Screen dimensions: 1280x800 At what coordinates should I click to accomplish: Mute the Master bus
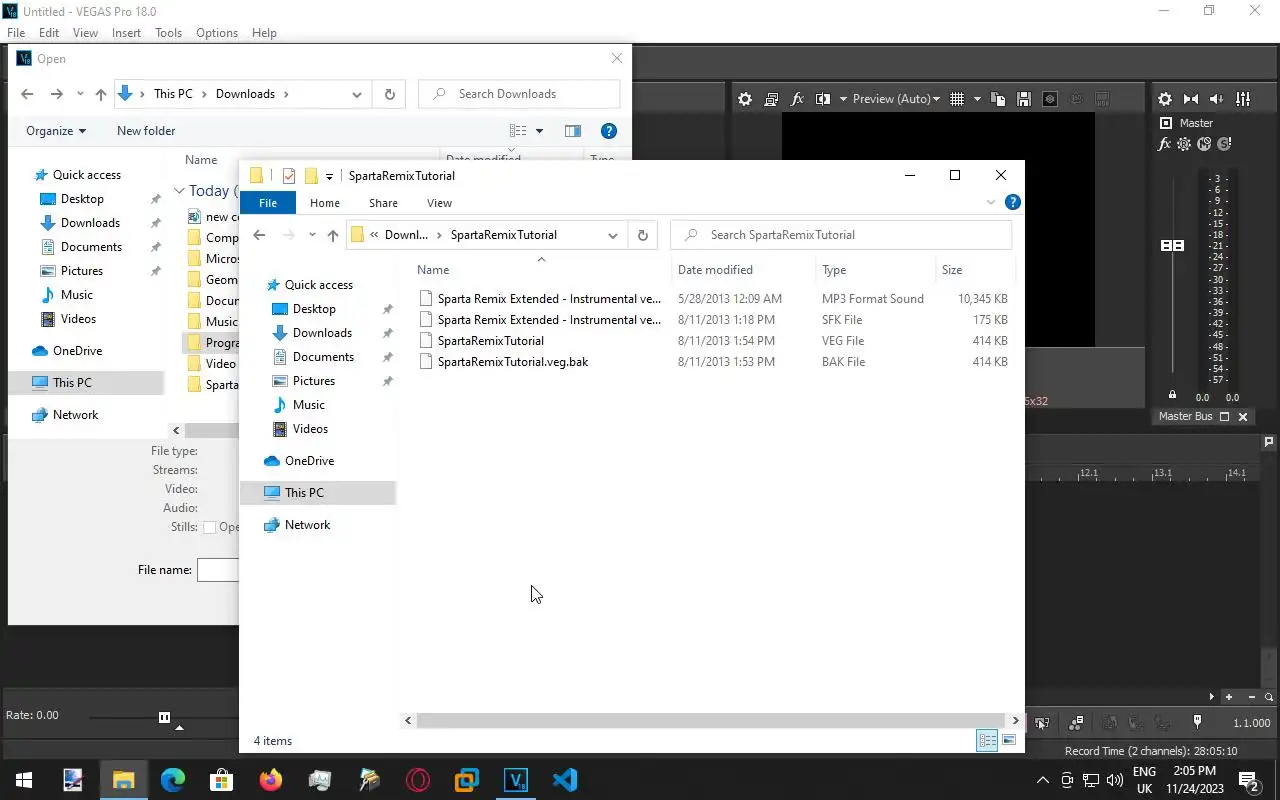point(1204,144)
